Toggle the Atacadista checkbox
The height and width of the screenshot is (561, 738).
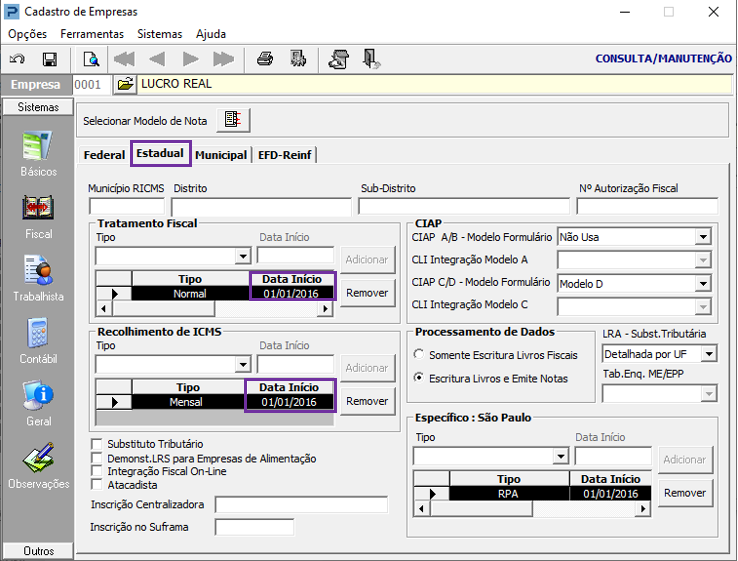pyautogui.click(x=96, y=484)
